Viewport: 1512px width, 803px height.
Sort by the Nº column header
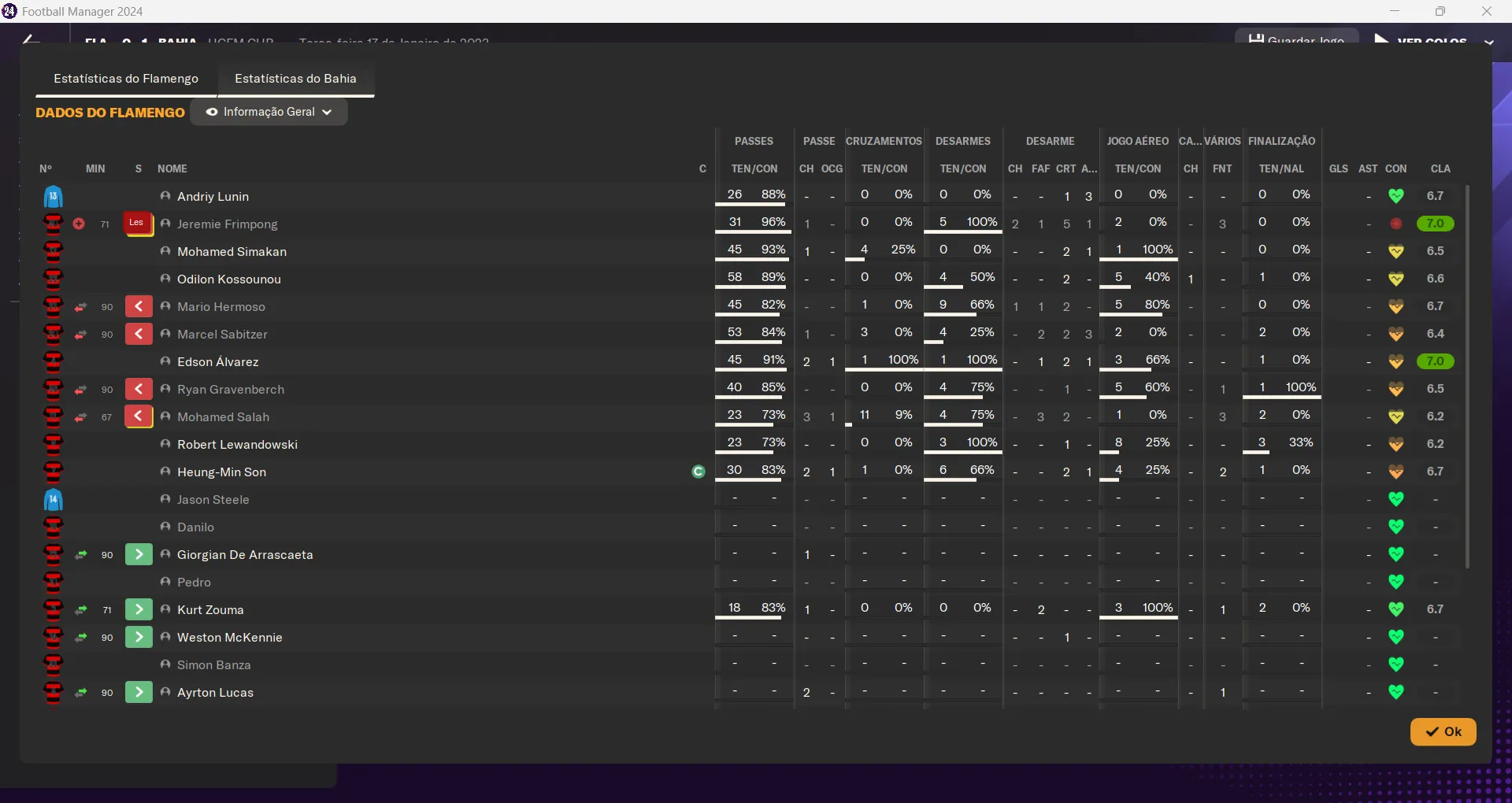[46, 168]
